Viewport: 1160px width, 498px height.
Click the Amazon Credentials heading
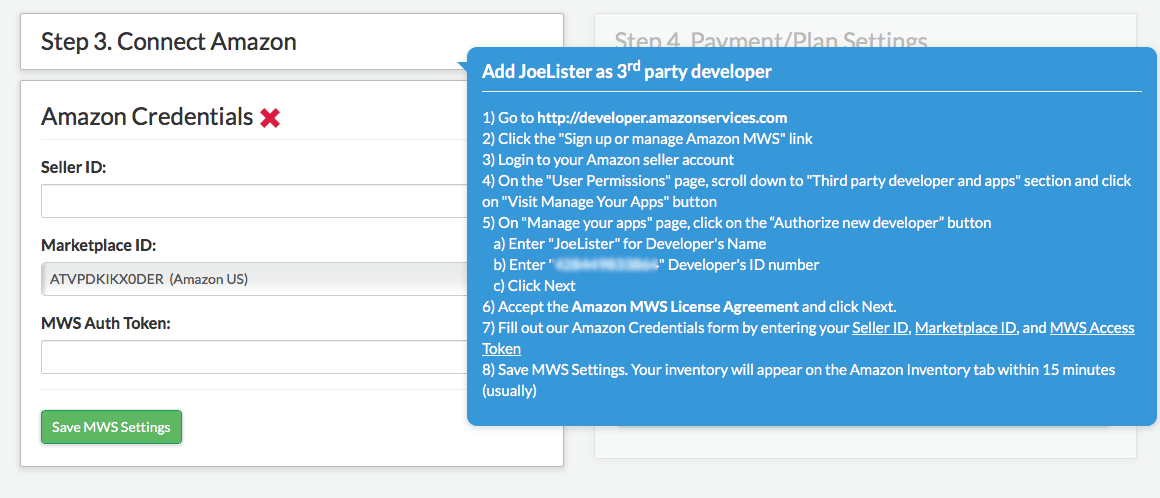147,117
